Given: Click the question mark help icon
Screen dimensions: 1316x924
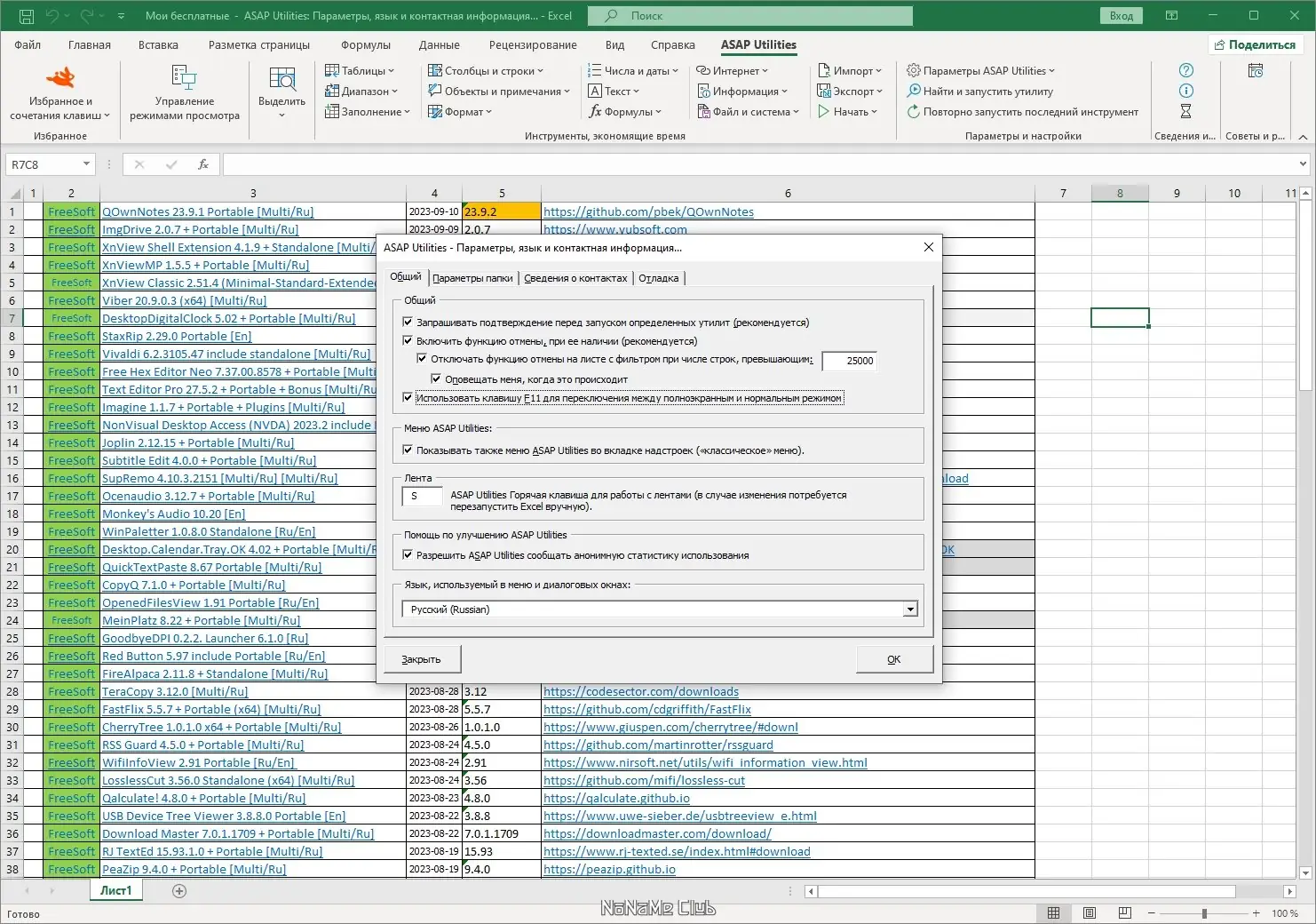Looking at the screenshot, I should coord(1185,70).
